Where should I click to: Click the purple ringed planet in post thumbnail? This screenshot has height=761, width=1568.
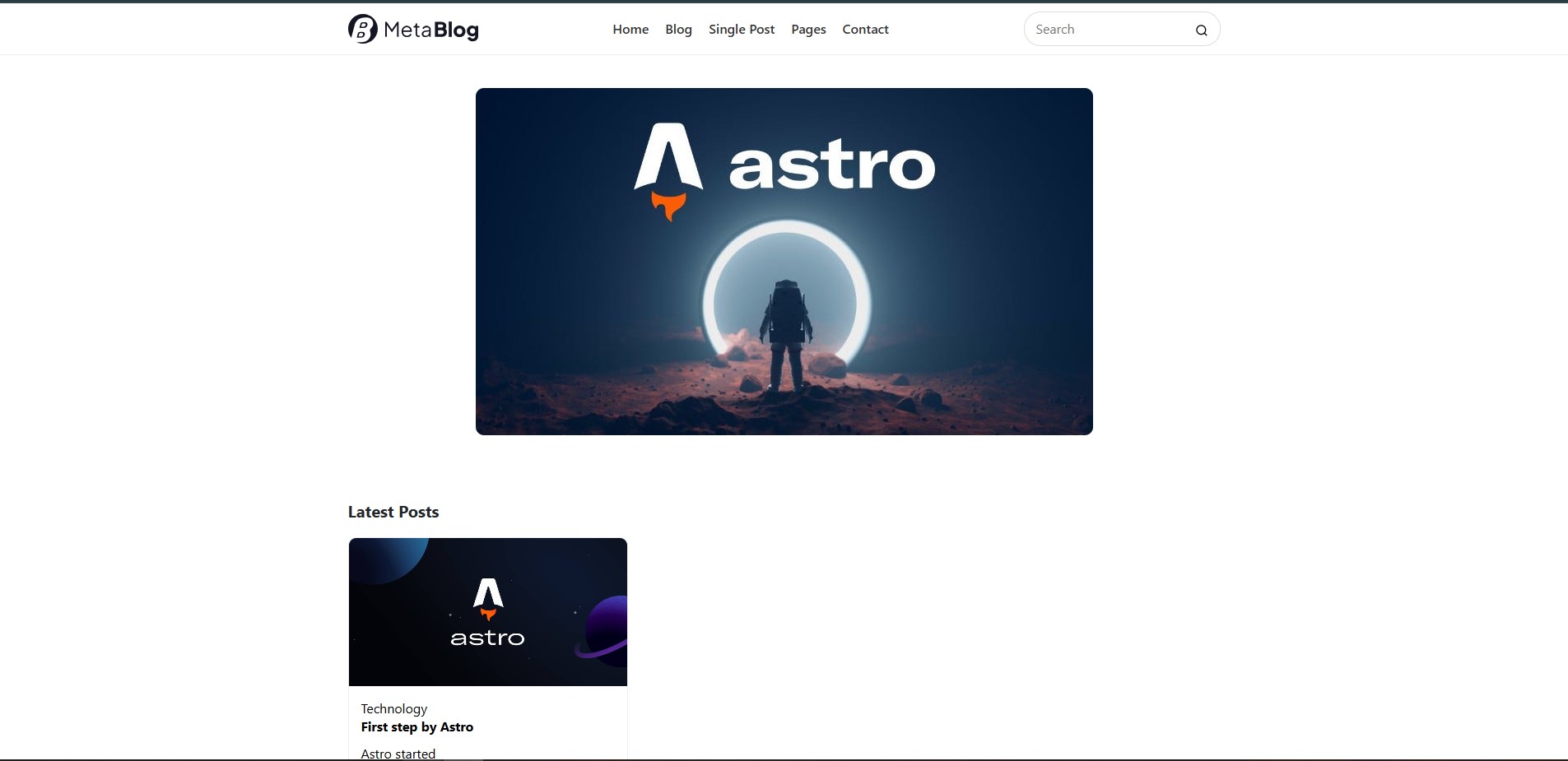pos(607,630)
